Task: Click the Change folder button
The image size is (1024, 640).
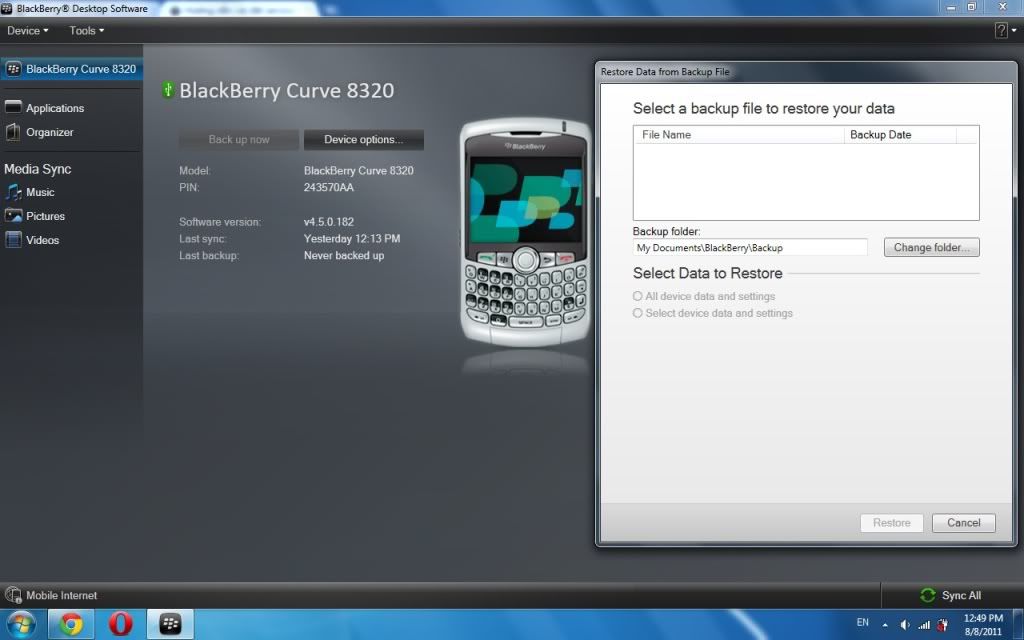Action: click(x=931, y=248)
